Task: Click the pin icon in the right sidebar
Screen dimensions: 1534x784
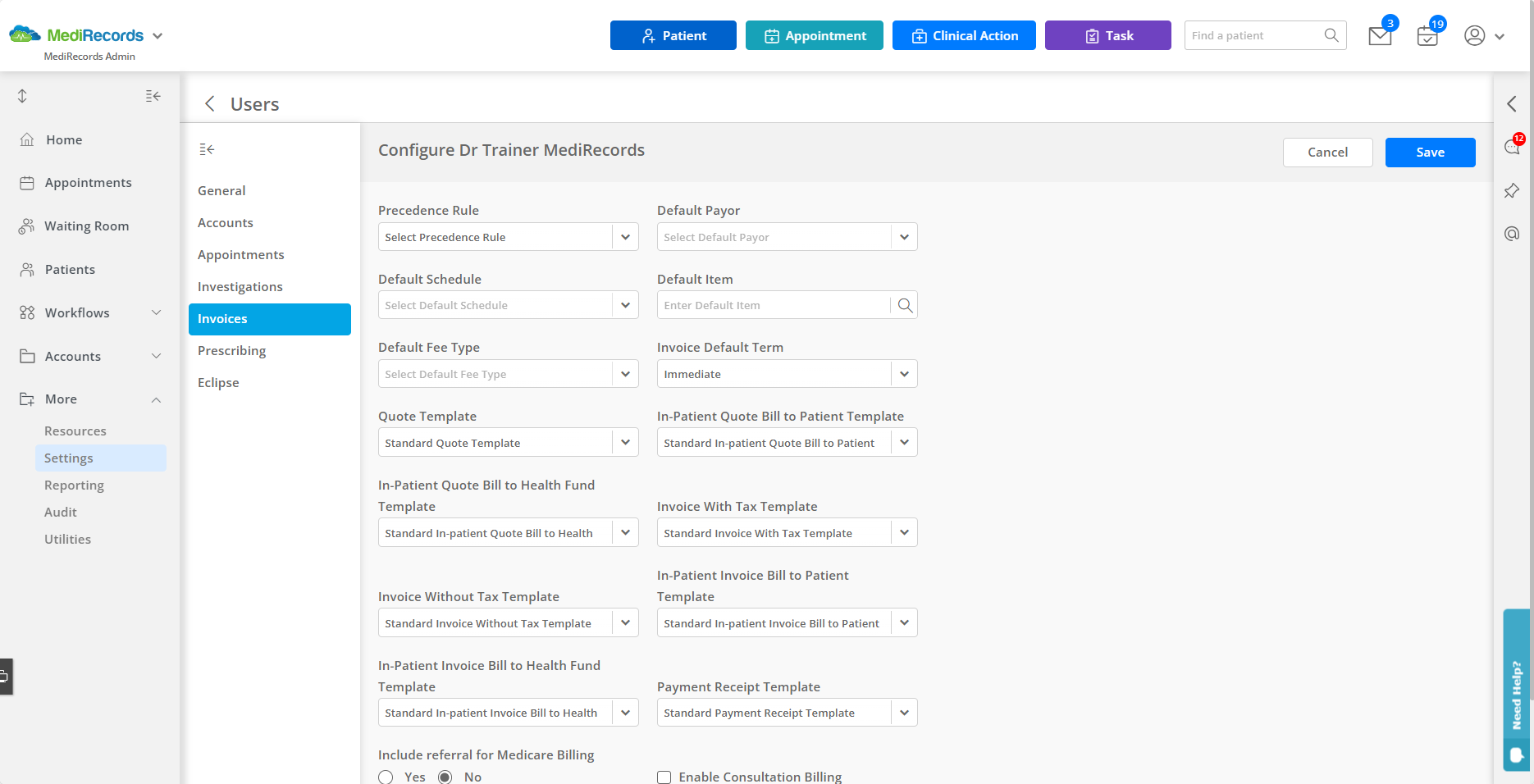Action: [x=1512, y=190]
